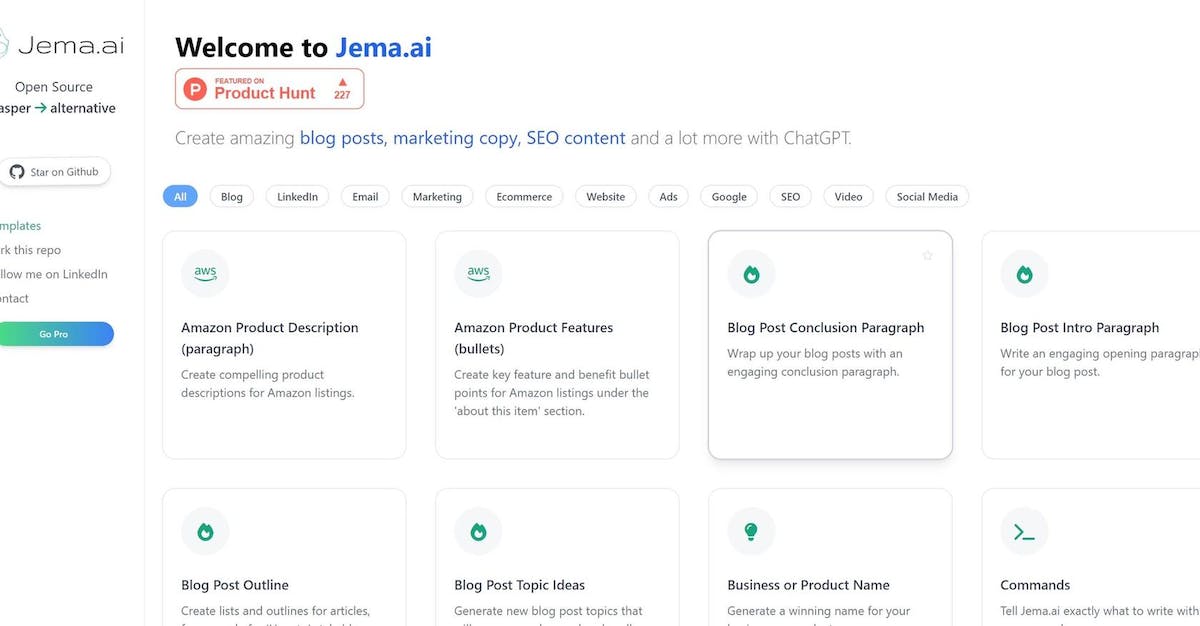Viewport: 1200px width, 626px height.
Task: Click terminal prompt icon on Commands card
Action: pos(1024,532)
